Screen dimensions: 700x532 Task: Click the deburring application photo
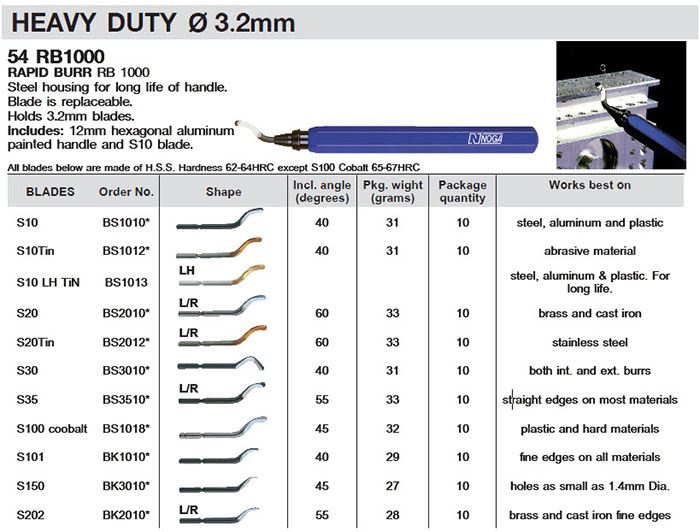point(621,105)
